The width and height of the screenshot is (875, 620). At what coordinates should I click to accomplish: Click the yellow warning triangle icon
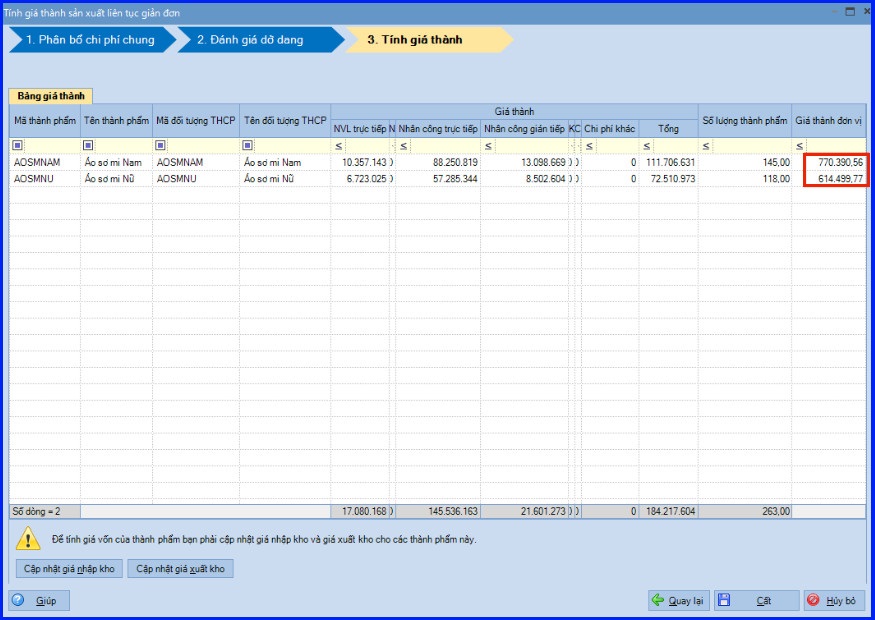[27, 539]
